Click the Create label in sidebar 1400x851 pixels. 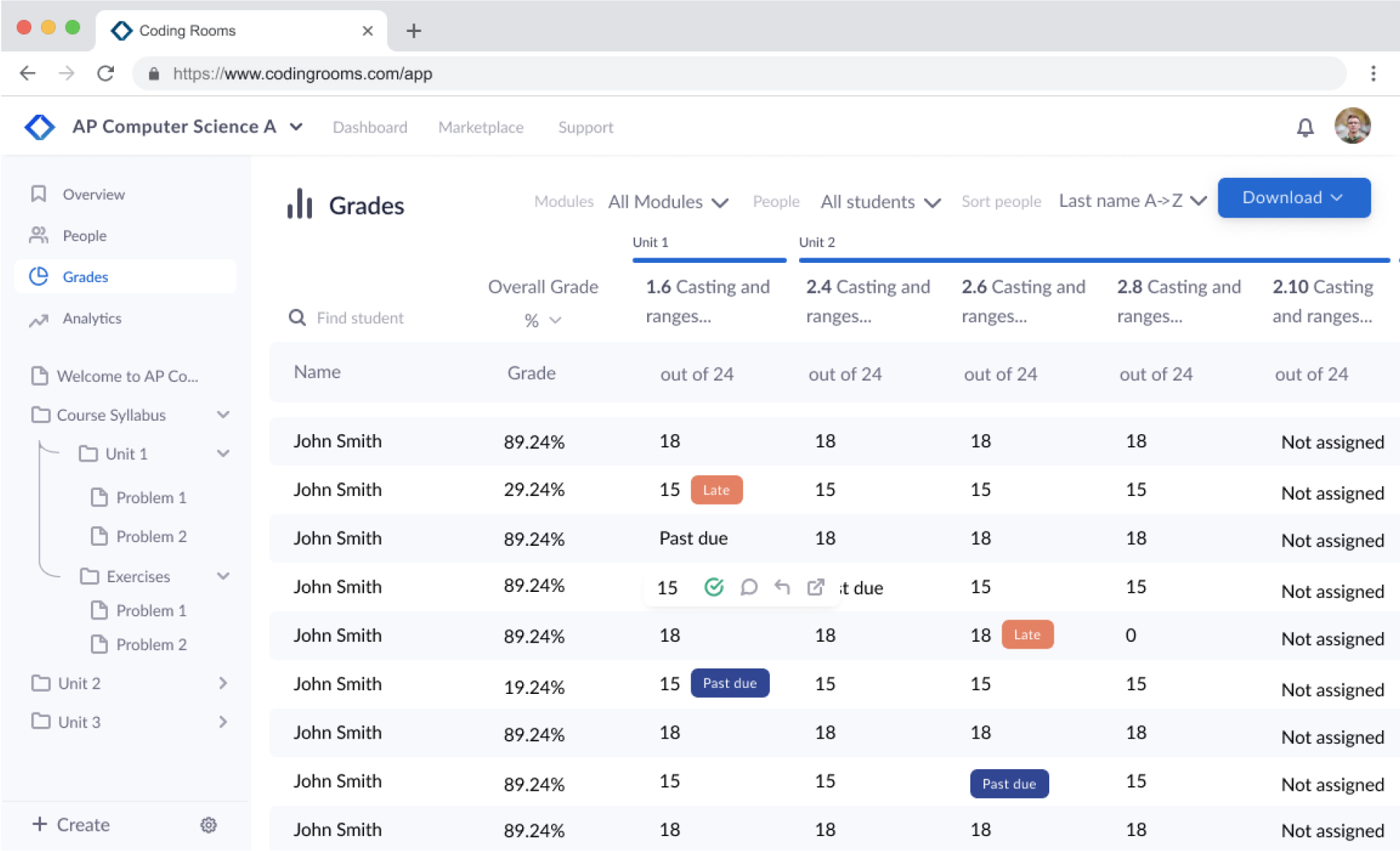[83, 824]
